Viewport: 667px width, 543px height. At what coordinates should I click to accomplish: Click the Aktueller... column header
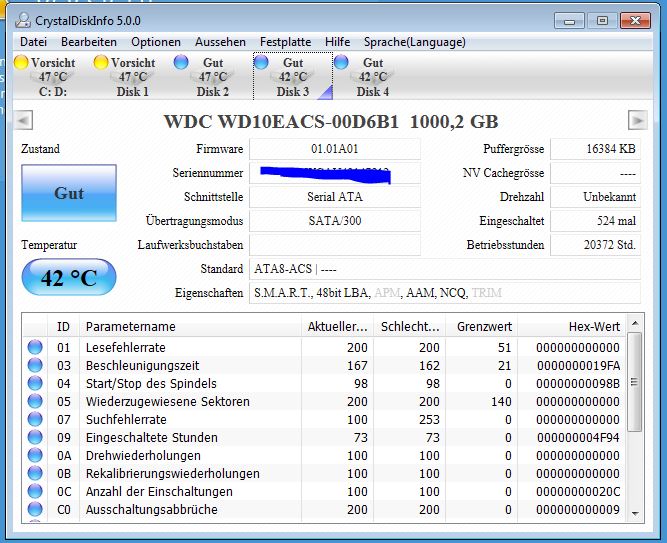coord(337,326)
